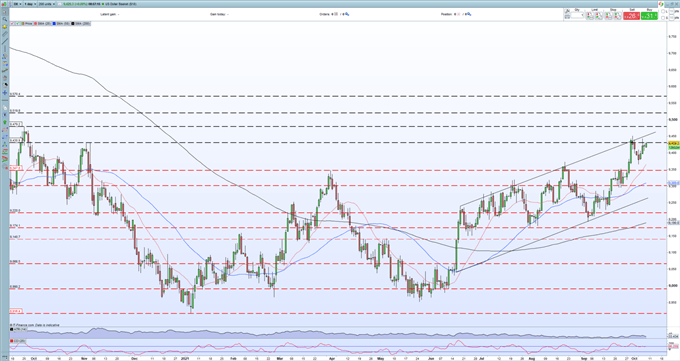Viewport: 680px width, 361px height.
Task: Click the first Stop order icon
Action: 608,16
